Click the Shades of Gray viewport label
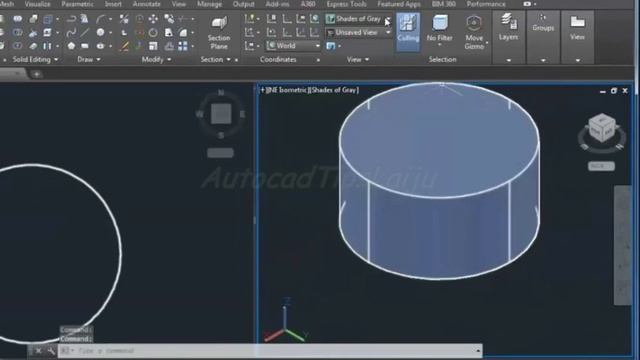Viewport: 640px width, 360px height. (333, 90)
